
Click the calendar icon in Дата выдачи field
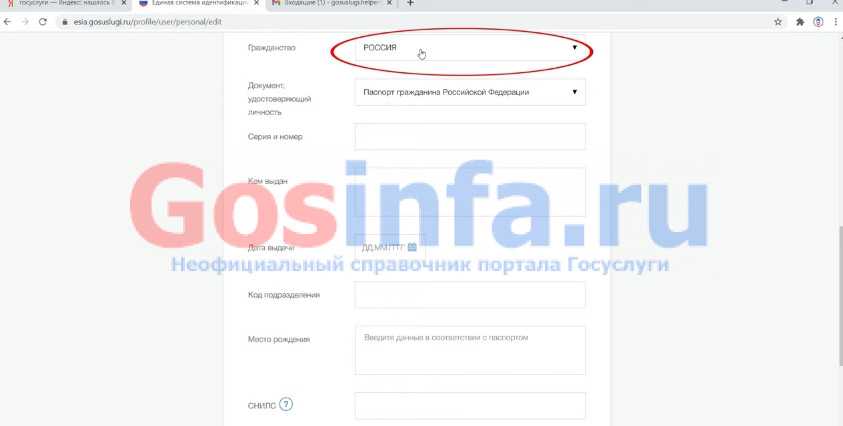pos(412,246)
